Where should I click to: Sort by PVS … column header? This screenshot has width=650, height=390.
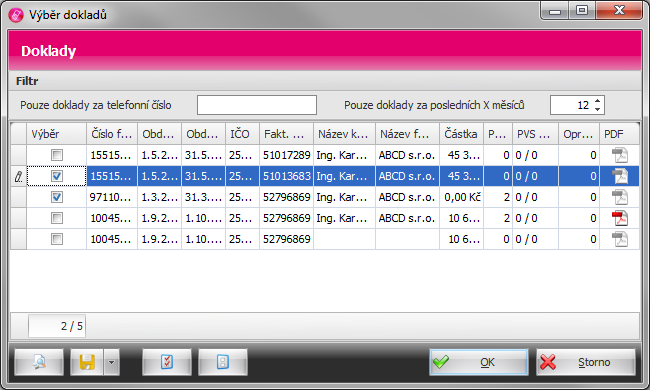click(536, 134)
